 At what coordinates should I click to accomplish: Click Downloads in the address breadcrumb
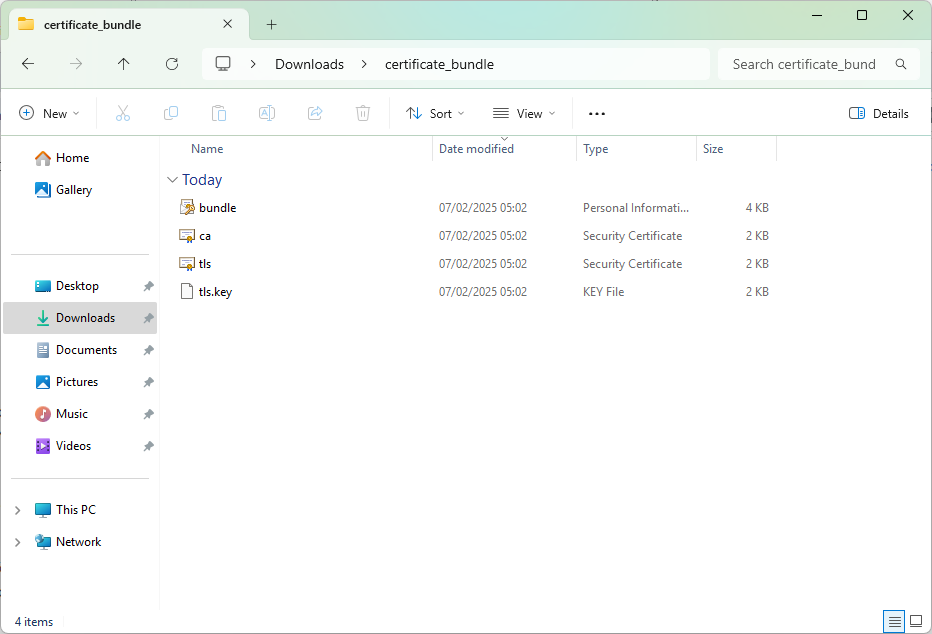[x=309, y=64]
